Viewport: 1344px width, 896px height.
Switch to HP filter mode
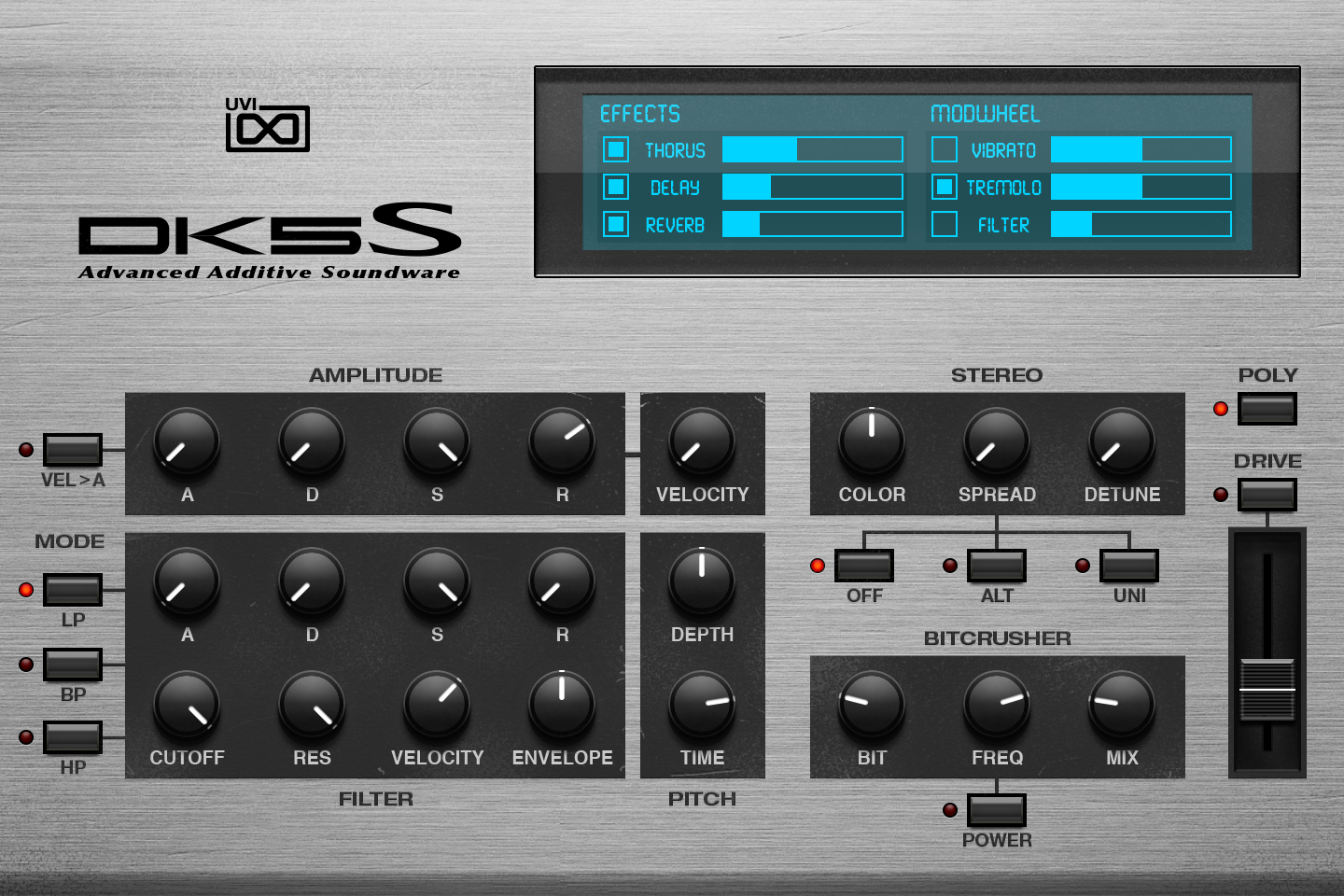[x=73, y=737]
